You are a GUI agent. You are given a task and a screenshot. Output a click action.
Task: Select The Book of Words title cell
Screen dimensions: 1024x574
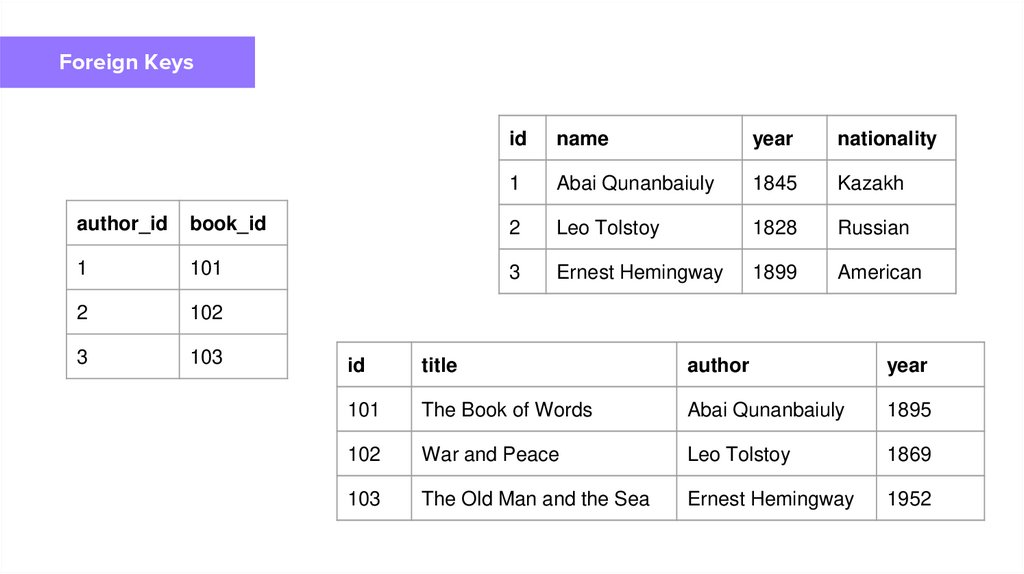tap(543, 410)
